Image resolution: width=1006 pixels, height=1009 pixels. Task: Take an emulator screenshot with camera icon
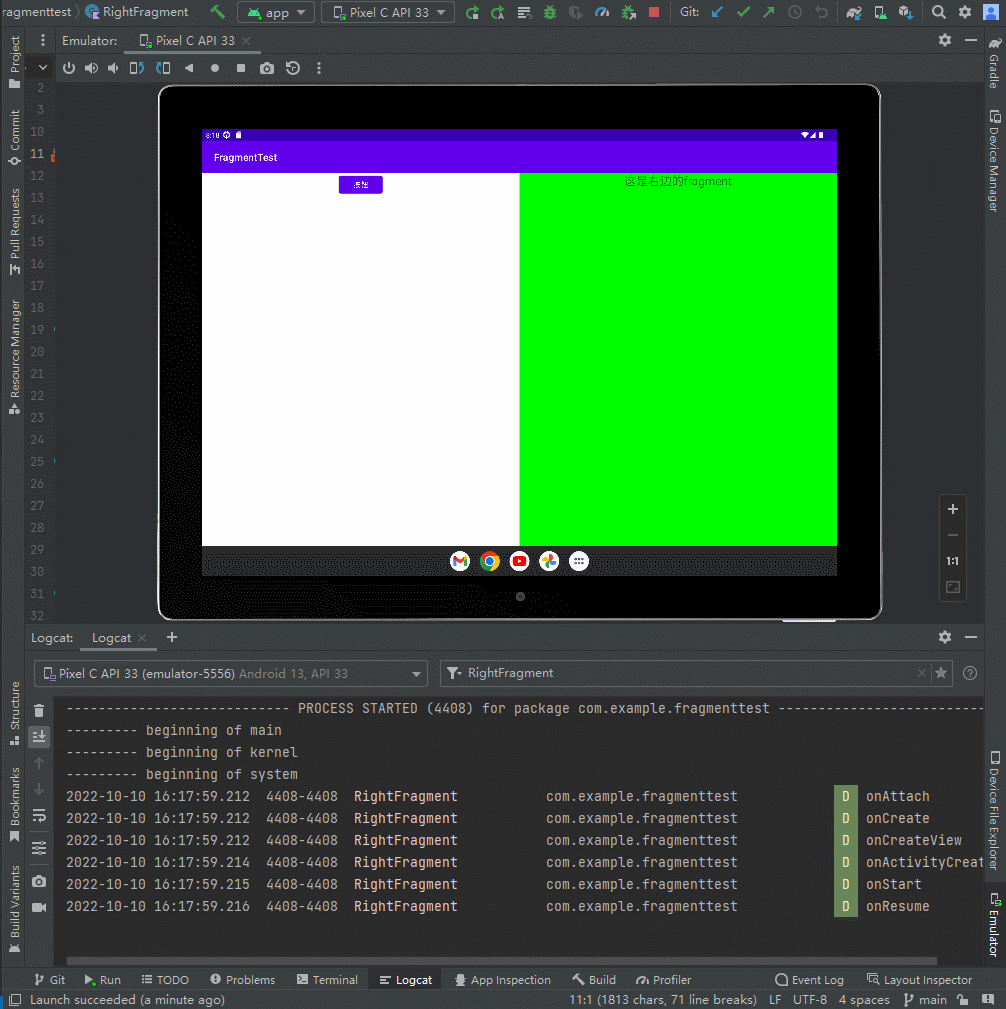pyautogui.click(x=267, y=68)
